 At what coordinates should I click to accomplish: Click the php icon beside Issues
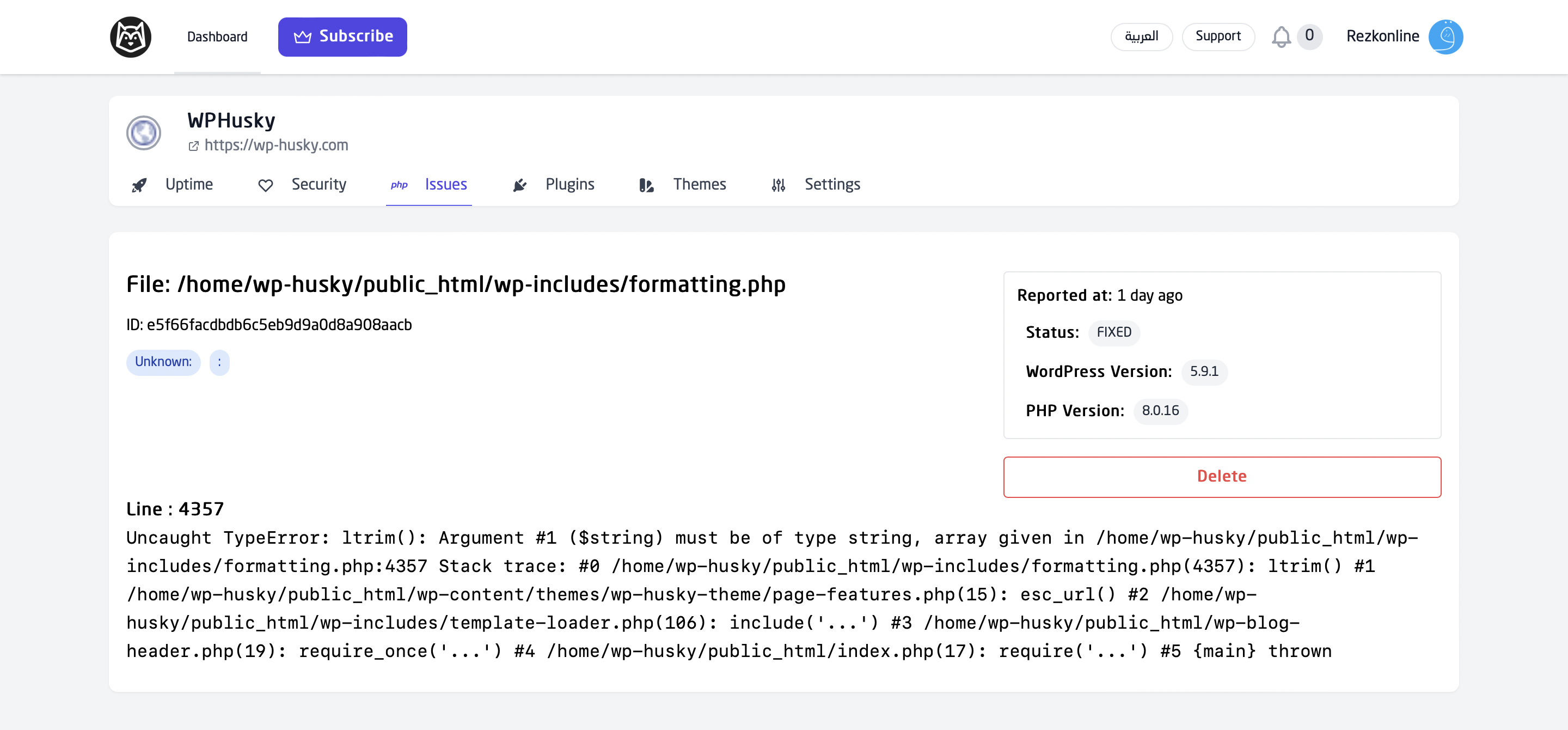click(399, 185)
